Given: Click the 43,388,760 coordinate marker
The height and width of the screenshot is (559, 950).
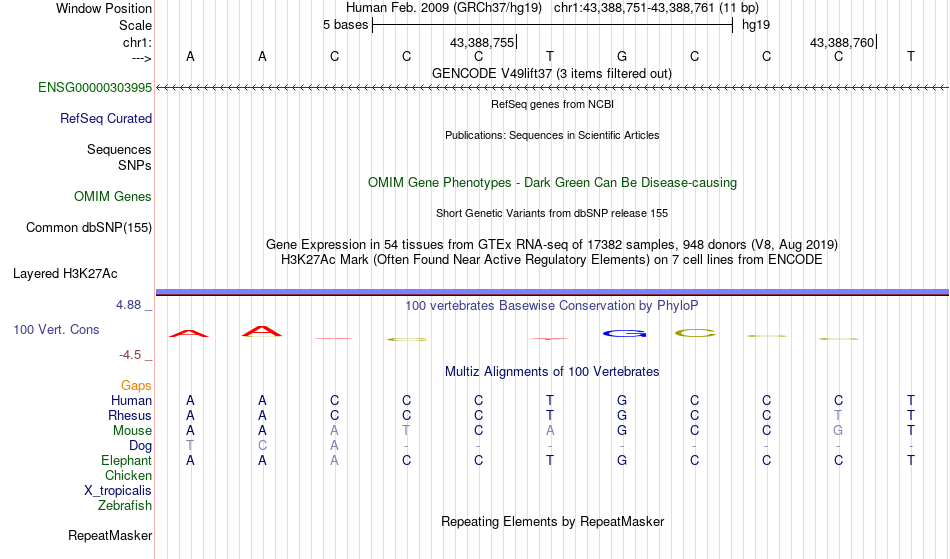Looking at the screenshot, I should pyautogui.click(x=842, y=42).
